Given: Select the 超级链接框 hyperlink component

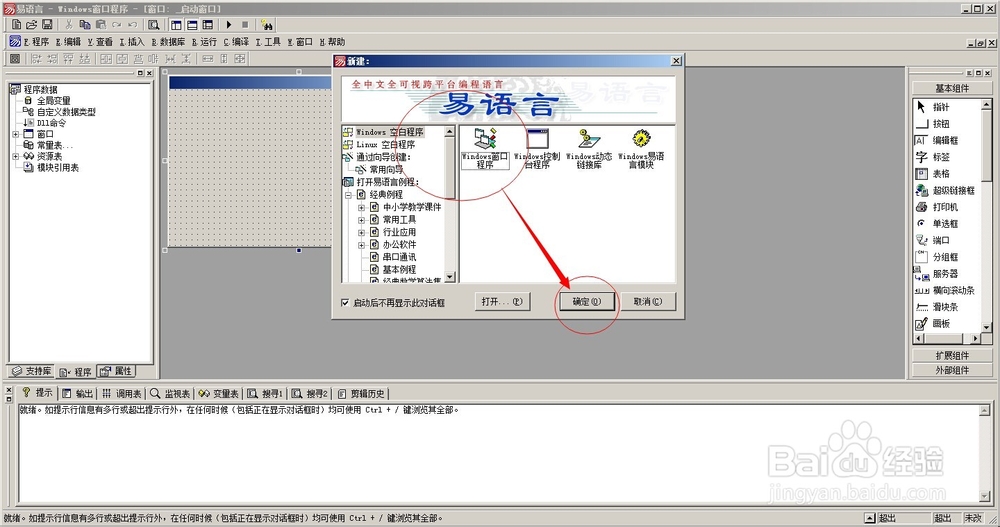Looking at the screenshot, I should coord(945,190).
